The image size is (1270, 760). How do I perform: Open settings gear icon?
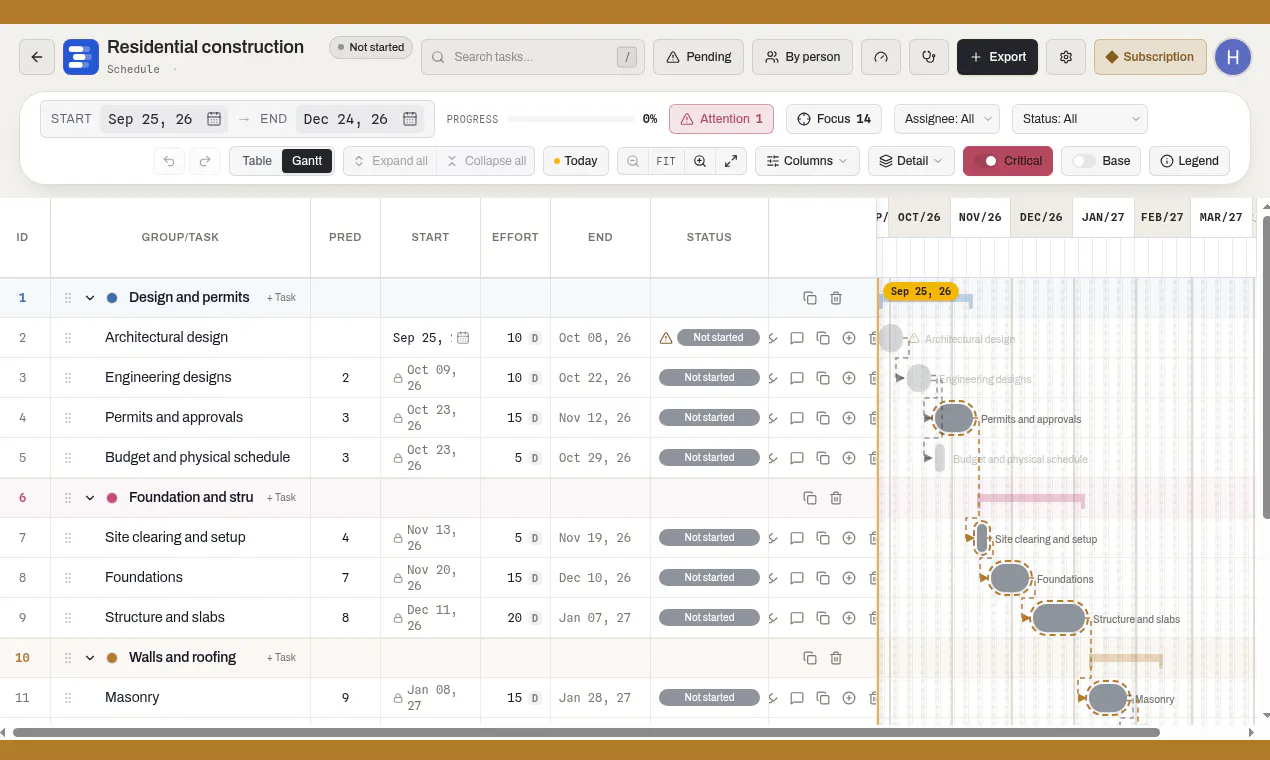click(1066, 57)
